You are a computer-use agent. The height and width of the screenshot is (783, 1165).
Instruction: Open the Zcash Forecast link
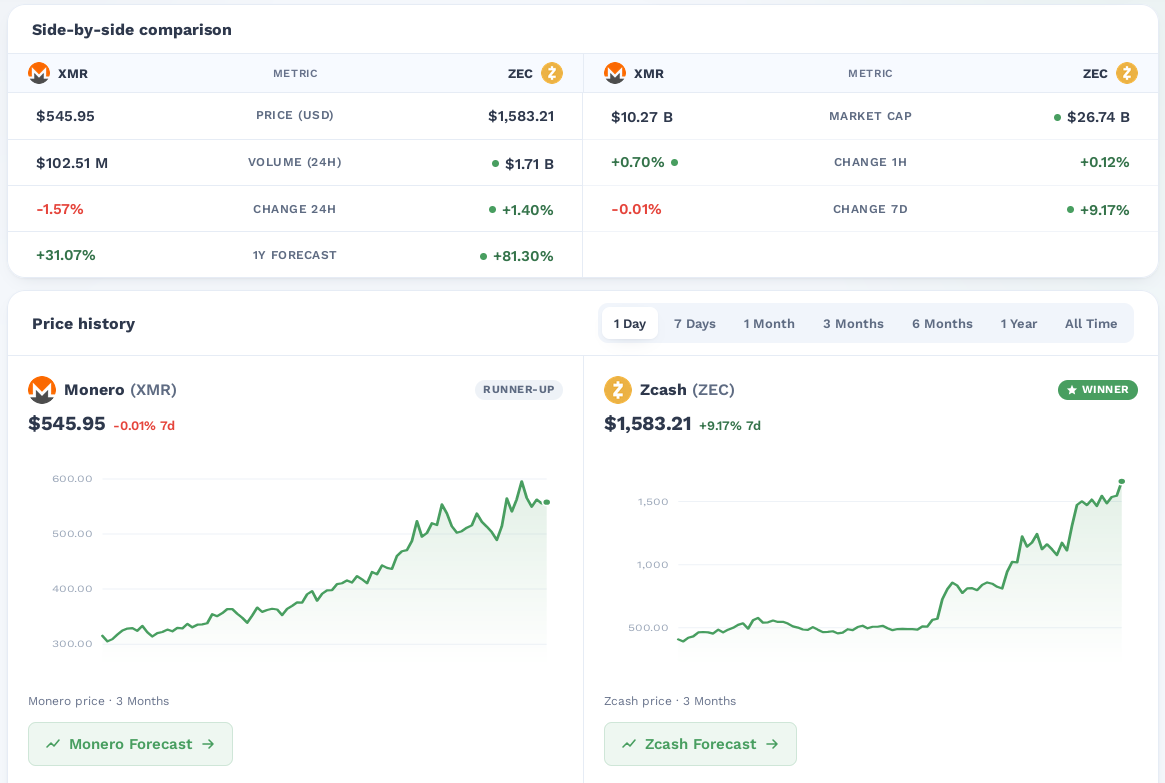coord(700,744)
